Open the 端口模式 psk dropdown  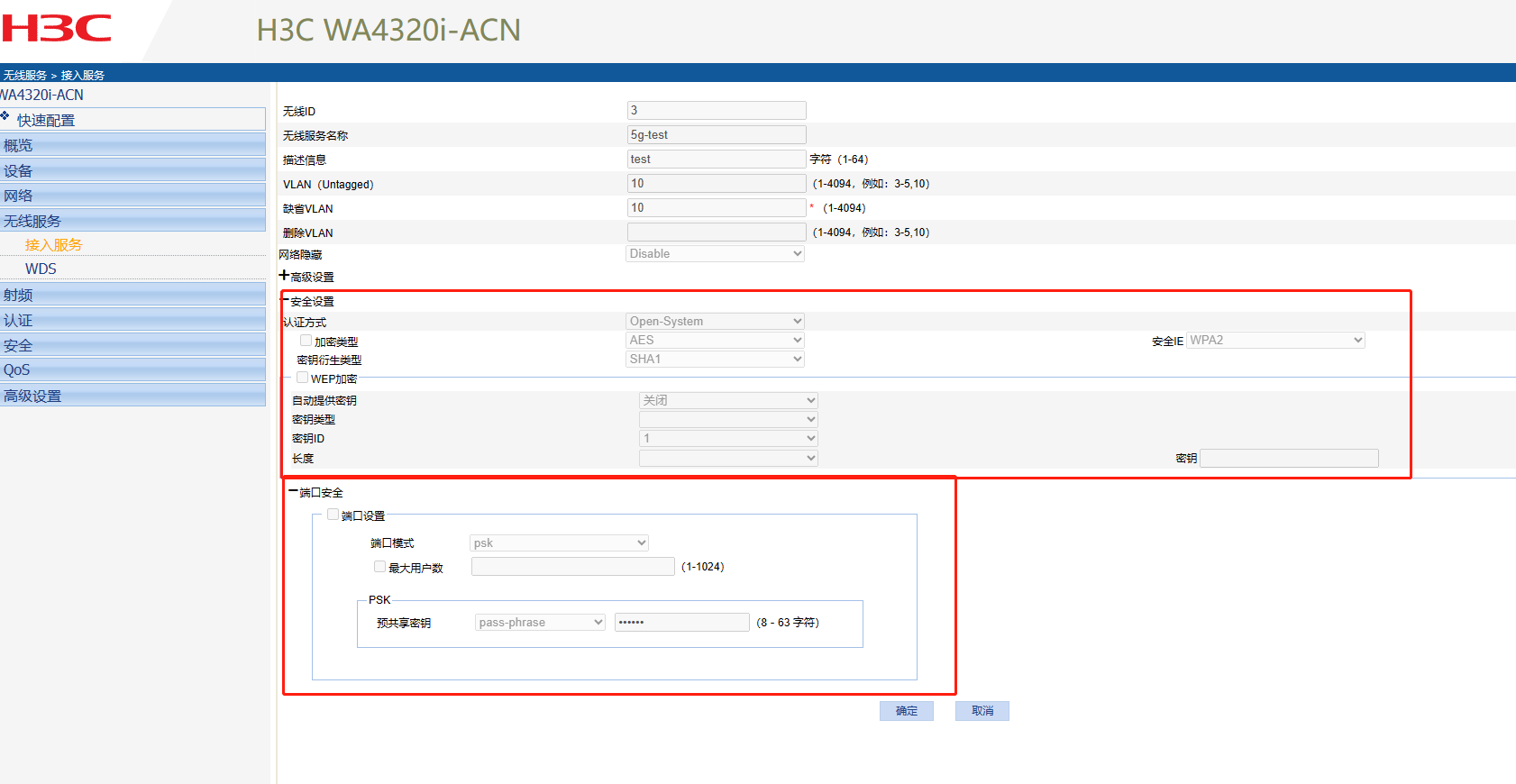click(x=560, y=543)
